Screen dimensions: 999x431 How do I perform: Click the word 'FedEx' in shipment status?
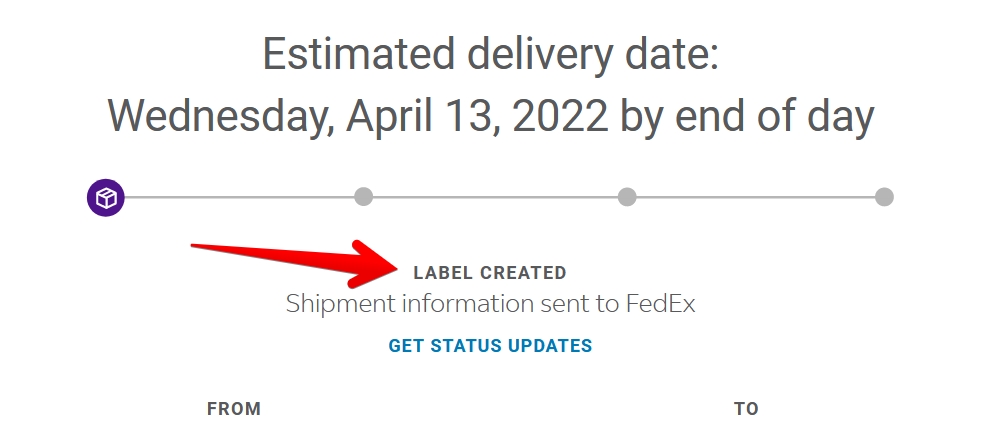660,304
